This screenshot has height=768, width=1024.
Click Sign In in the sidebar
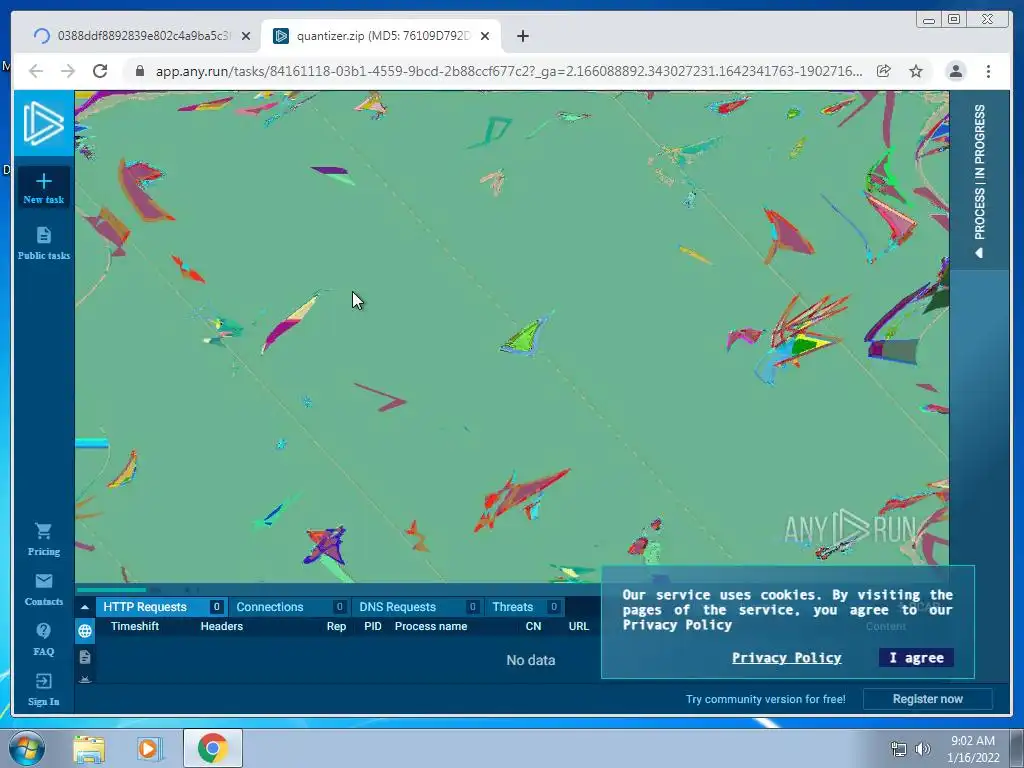[44, 690]
